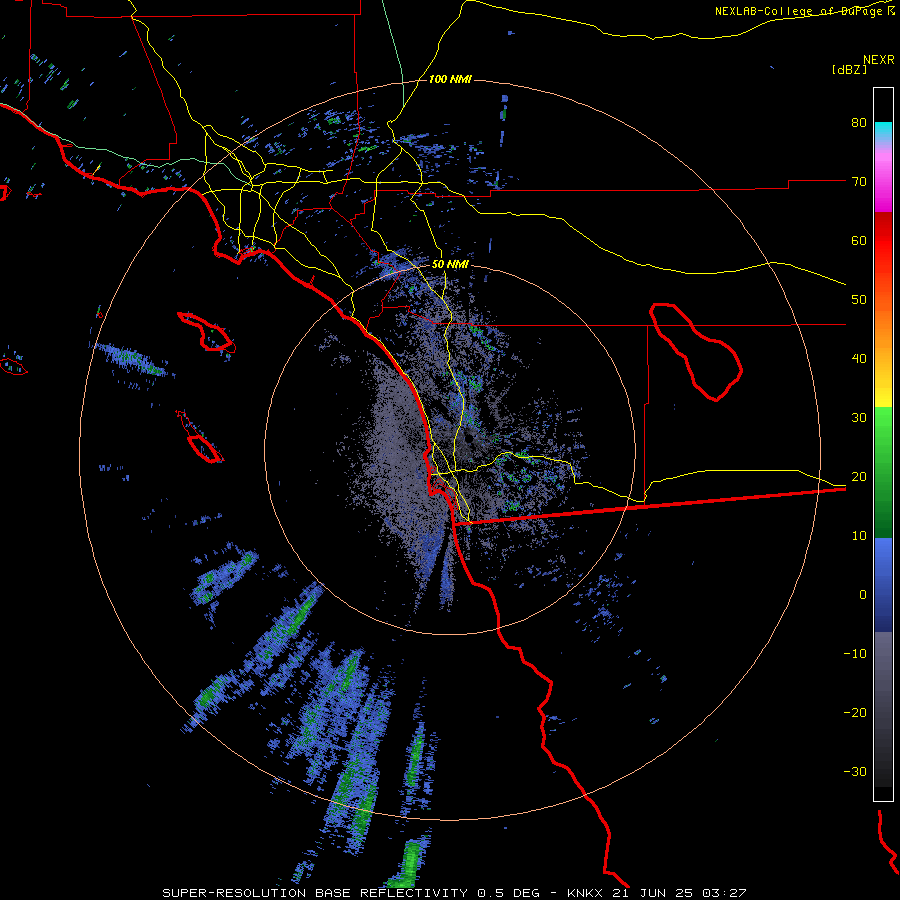The height and width of the screenshot is (900, 900).
Task: Select the 30 value on the dBZ scale
Action: click(859, 418)
